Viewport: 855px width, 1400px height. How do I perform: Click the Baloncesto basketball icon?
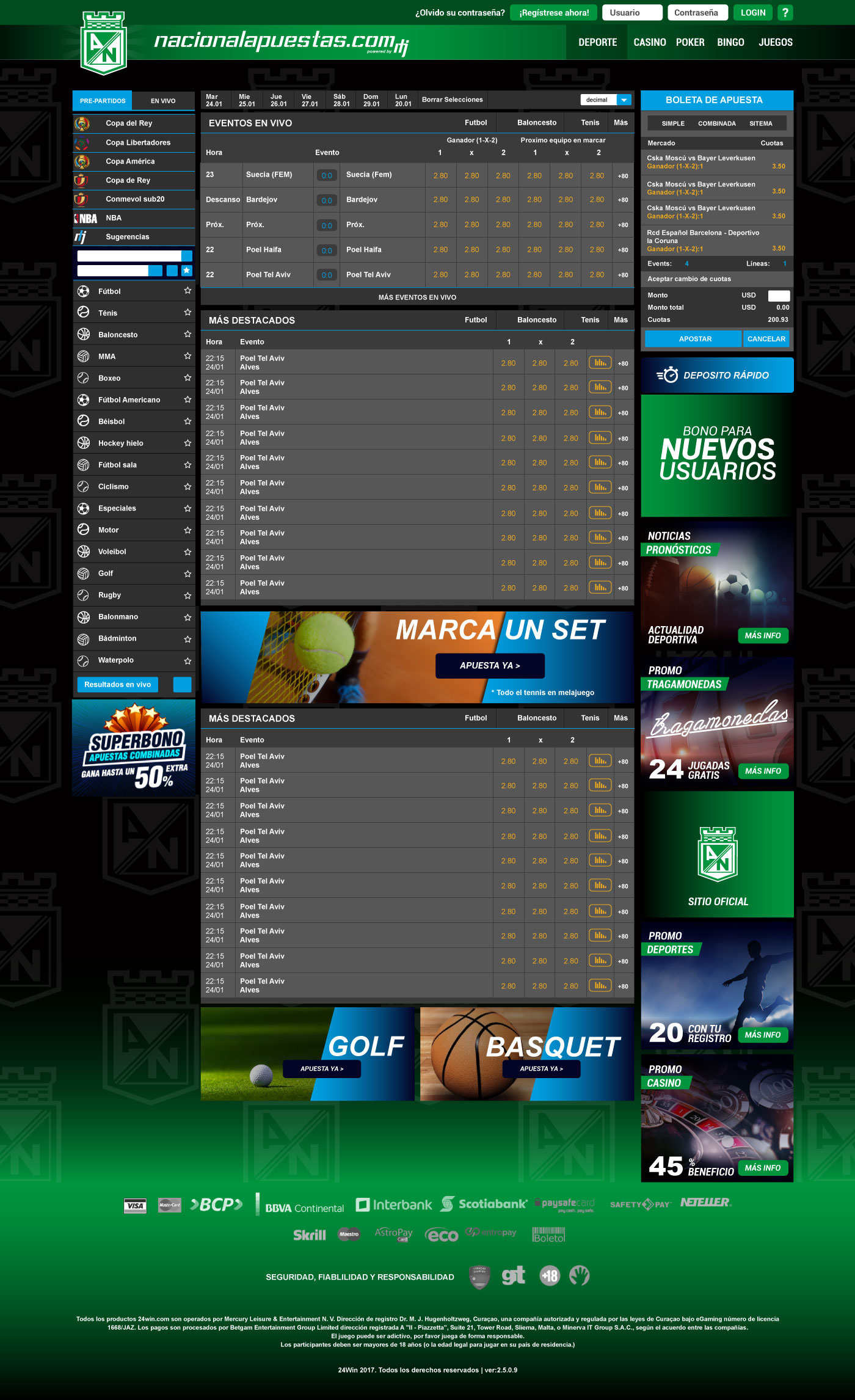click(84, 335)
